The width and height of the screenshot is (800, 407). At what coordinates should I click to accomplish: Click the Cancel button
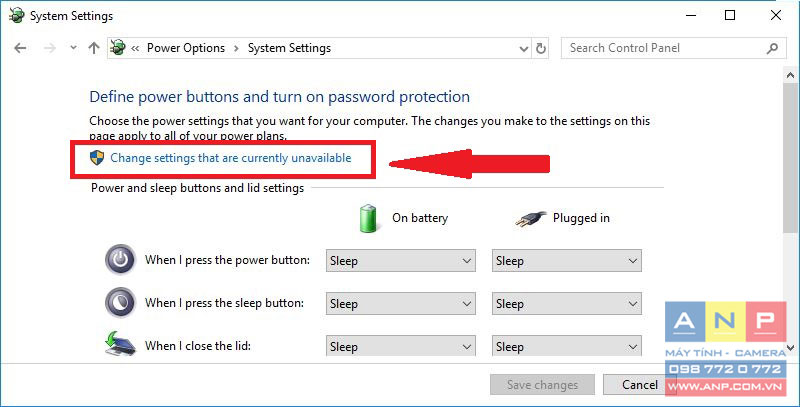(x=640, y=385)
